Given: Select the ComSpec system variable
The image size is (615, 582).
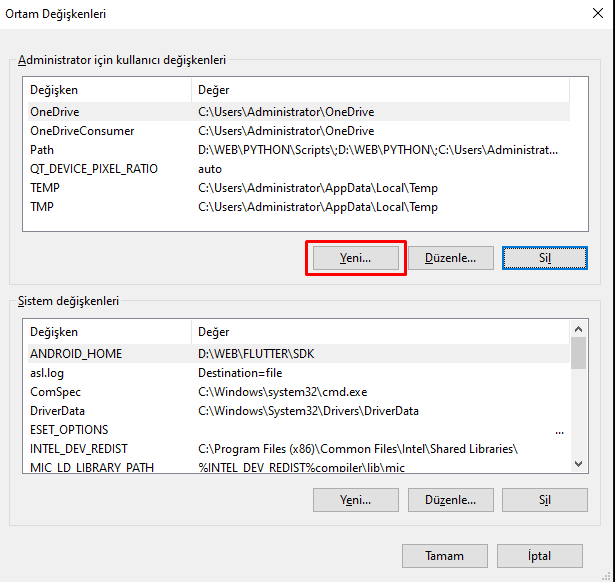Looking at the screenshot, I should (x=55, y=392).
